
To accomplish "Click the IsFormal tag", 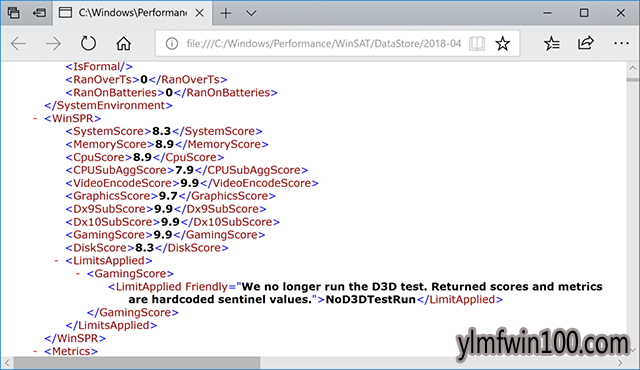I will click(99, 66).
